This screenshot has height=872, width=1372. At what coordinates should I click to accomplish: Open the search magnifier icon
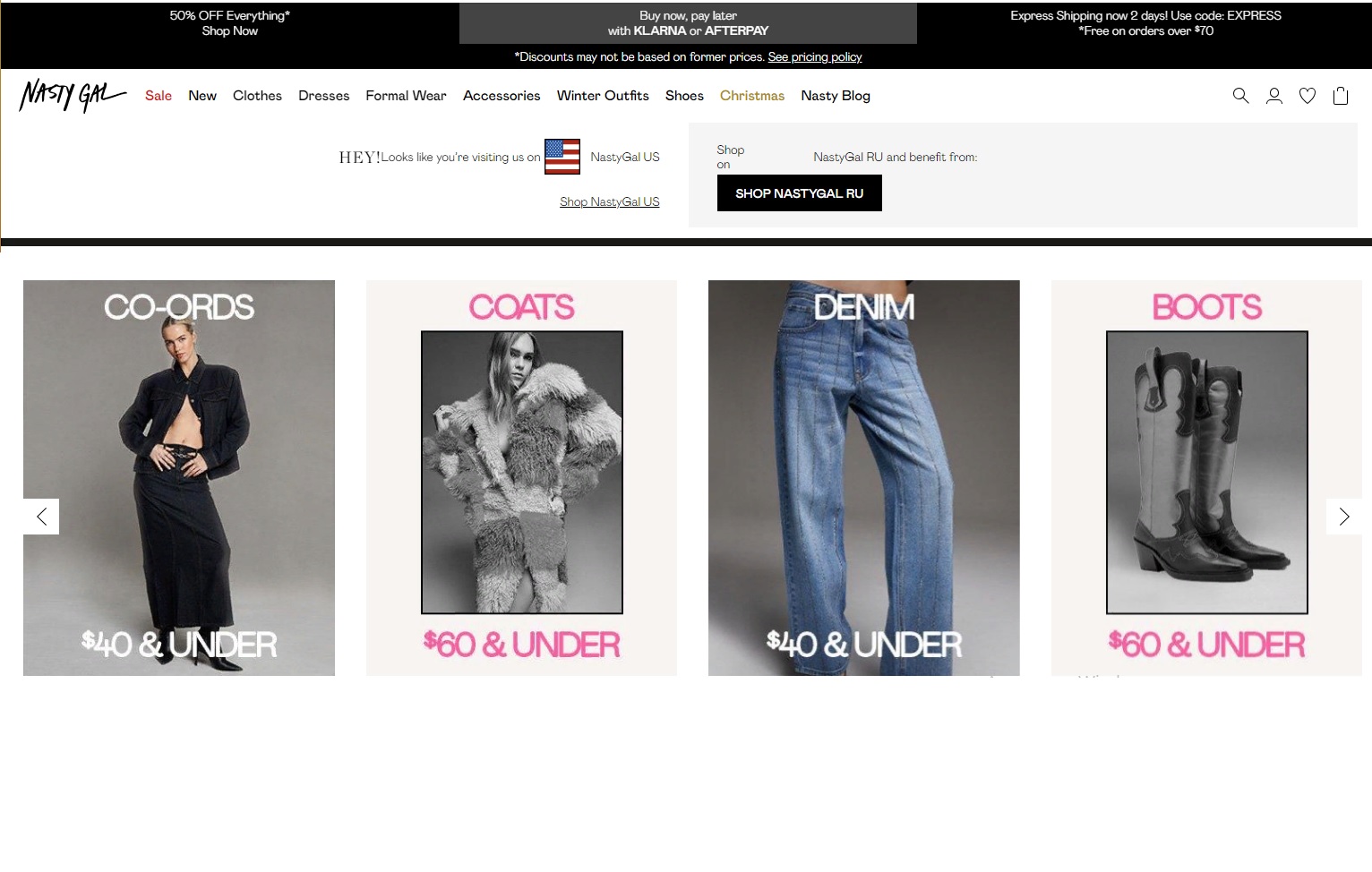pyautogui.click(x=1240, y=96)
